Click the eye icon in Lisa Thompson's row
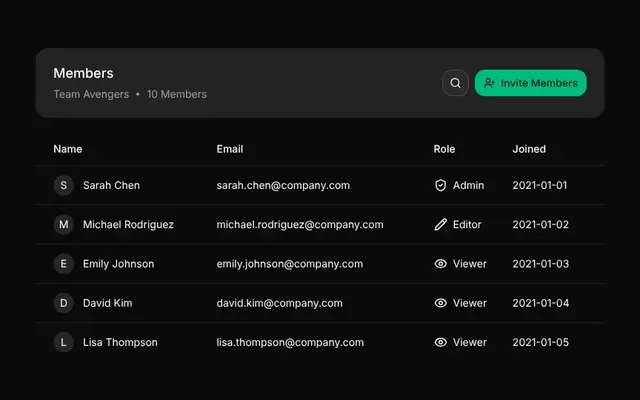 [x=440, y=342]
